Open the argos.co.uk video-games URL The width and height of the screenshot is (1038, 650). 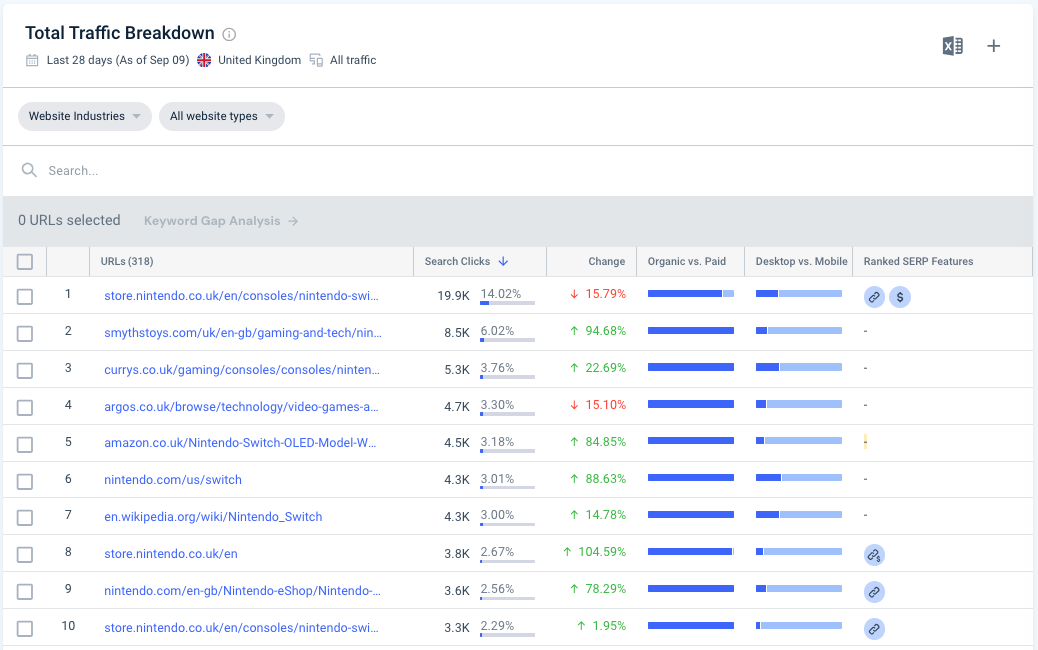coord(241,407)
